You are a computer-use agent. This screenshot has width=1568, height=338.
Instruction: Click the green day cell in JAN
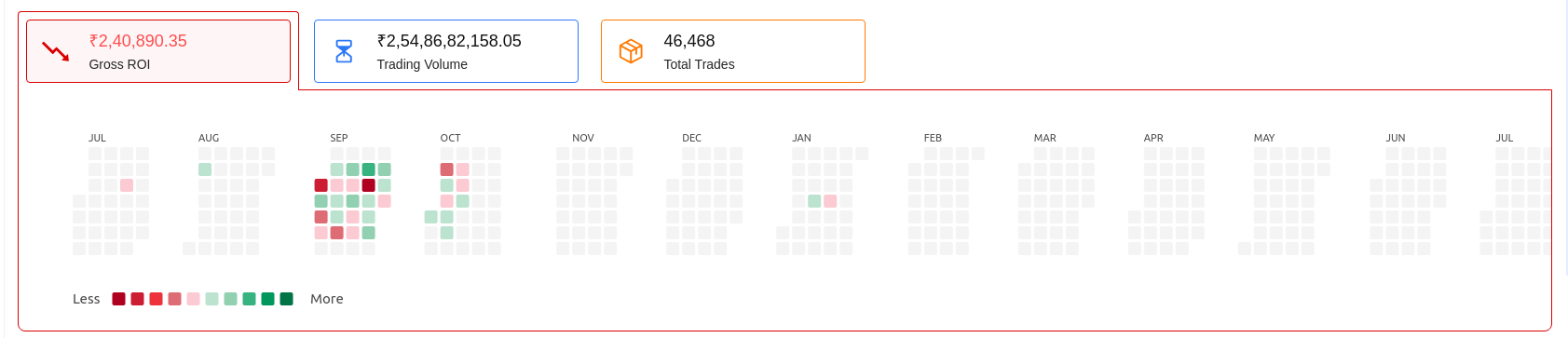pos(814,201)
